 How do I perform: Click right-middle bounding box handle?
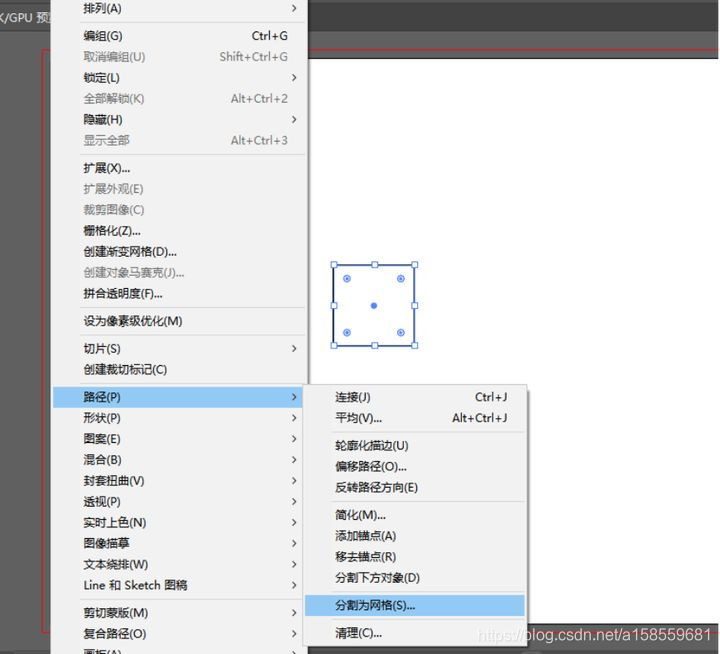coord(415,305)
